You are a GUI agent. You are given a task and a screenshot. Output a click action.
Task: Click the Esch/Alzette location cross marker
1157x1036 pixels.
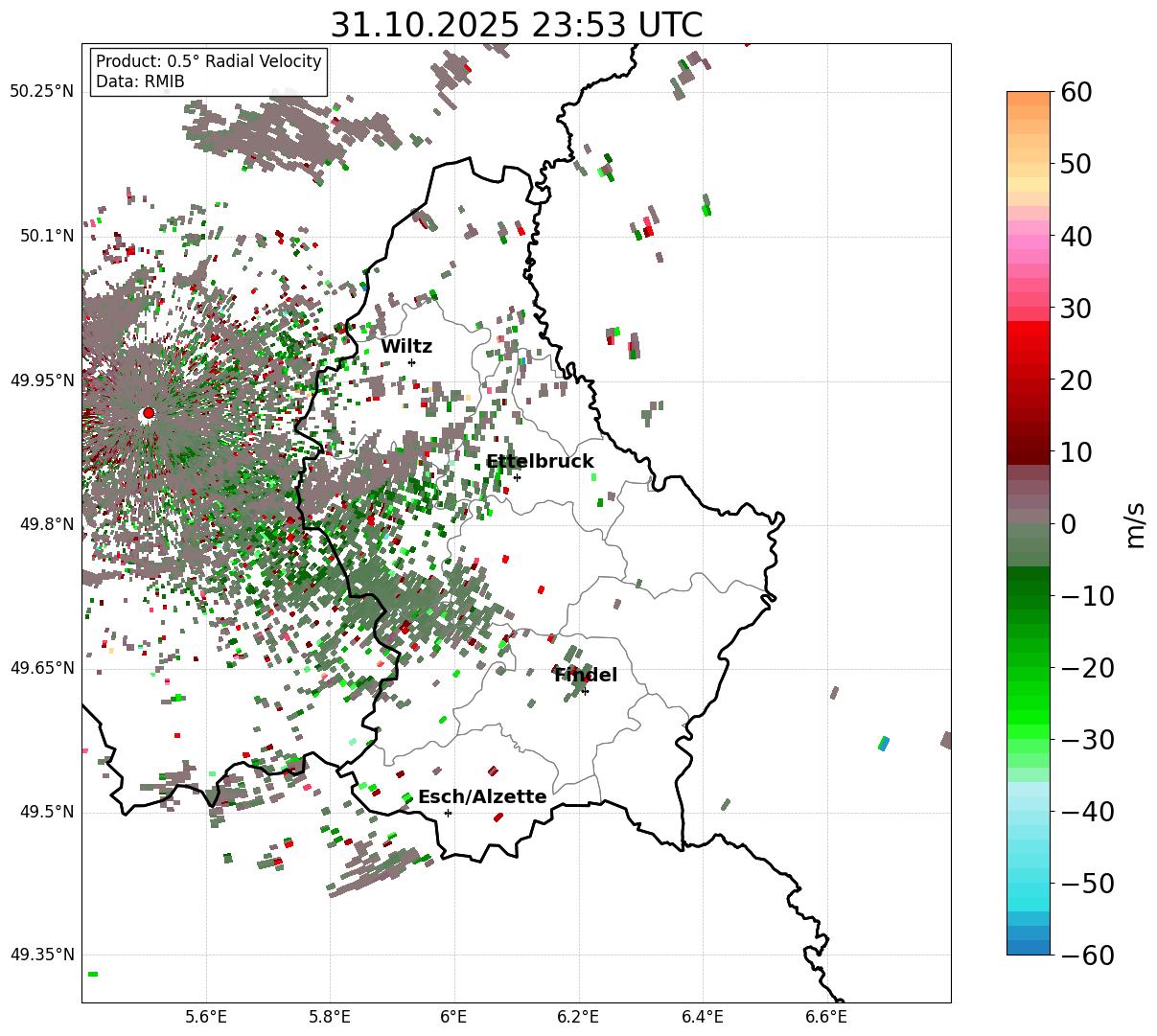tap(448, 813)
